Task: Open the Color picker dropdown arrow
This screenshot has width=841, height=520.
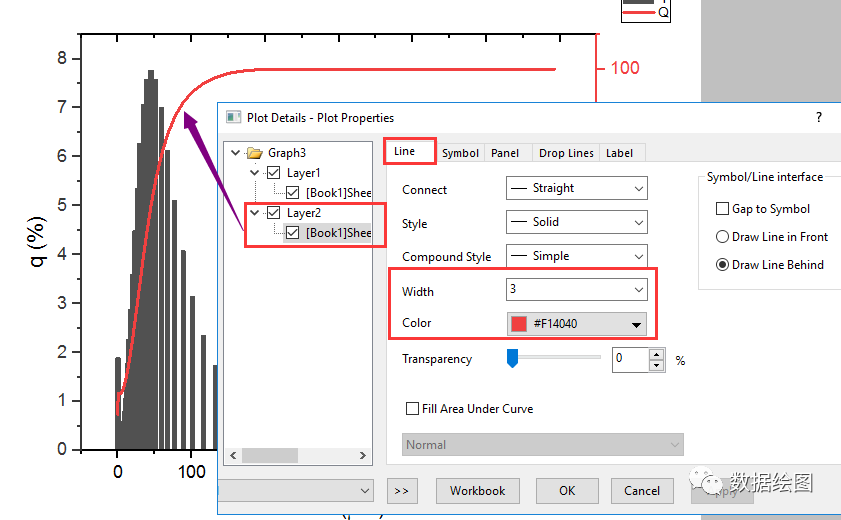Action: tap(636, 325)
